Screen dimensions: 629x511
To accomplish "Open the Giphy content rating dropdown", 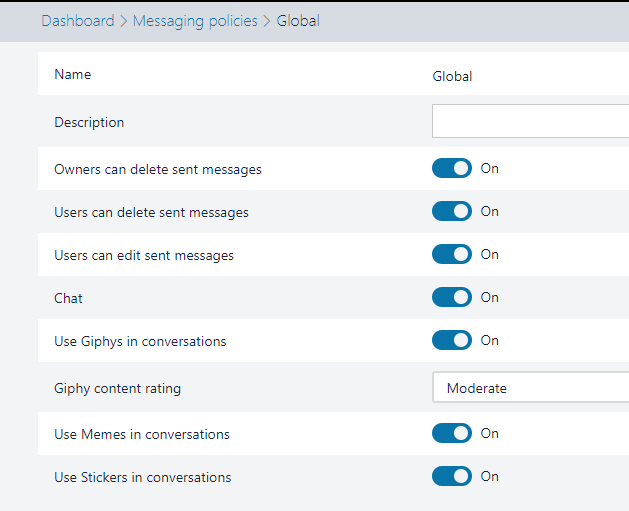I will pos(530,388).
